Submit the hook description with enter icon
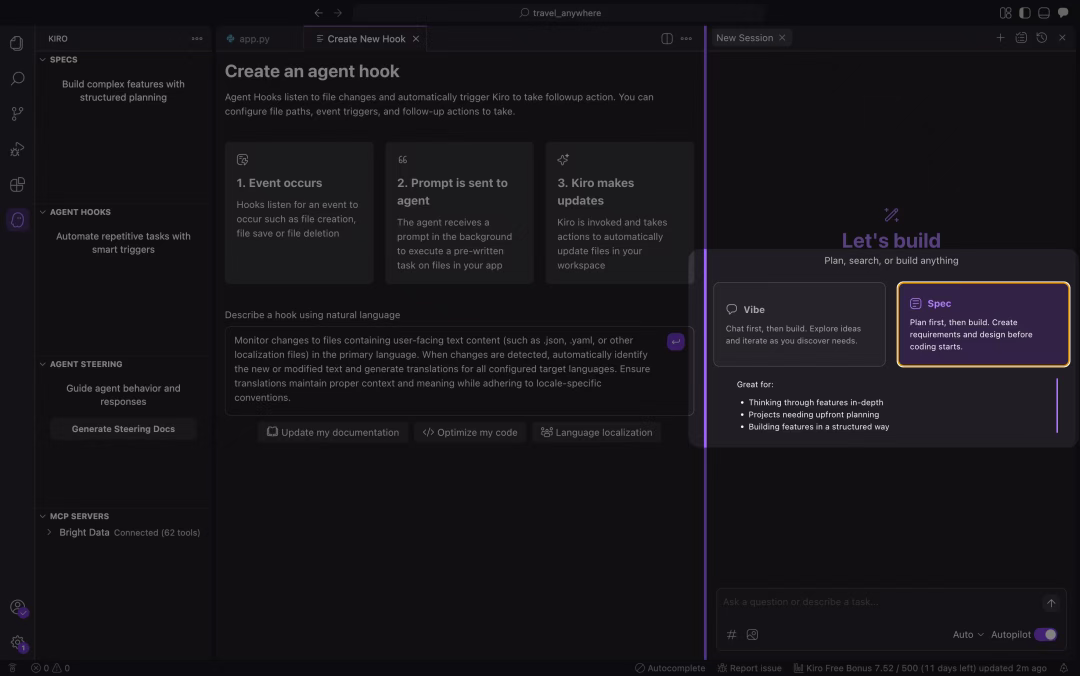This screenshot has width=1080, height=676. coord(676,342)
